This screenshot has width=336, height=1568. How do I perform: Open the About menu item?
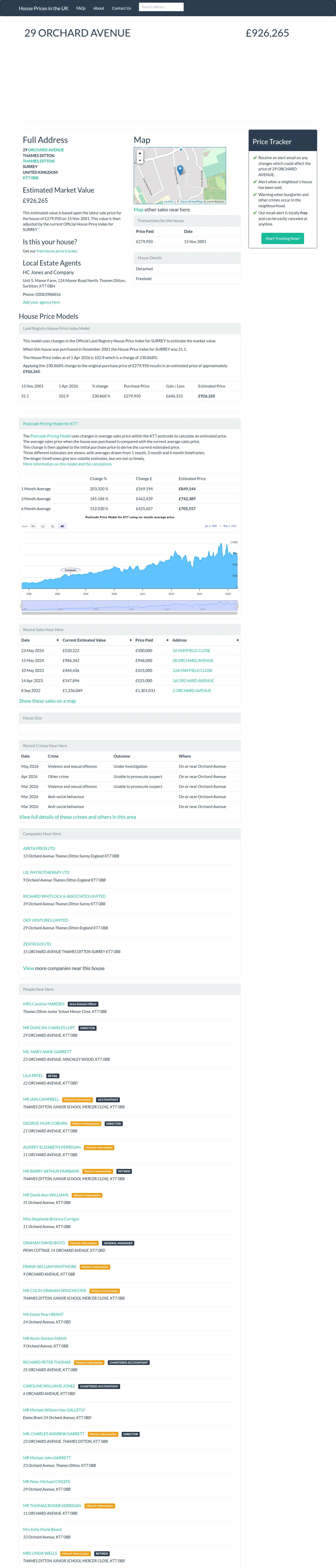(99, 9)
